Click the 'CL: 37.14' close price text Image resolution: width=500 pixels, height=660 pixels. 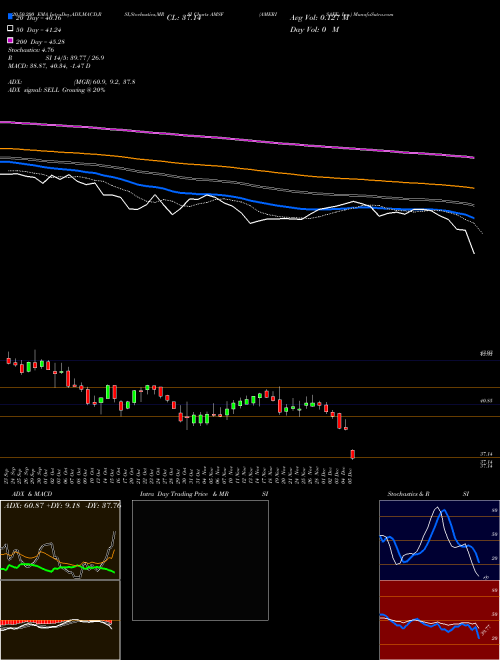[x=183, y=18]
